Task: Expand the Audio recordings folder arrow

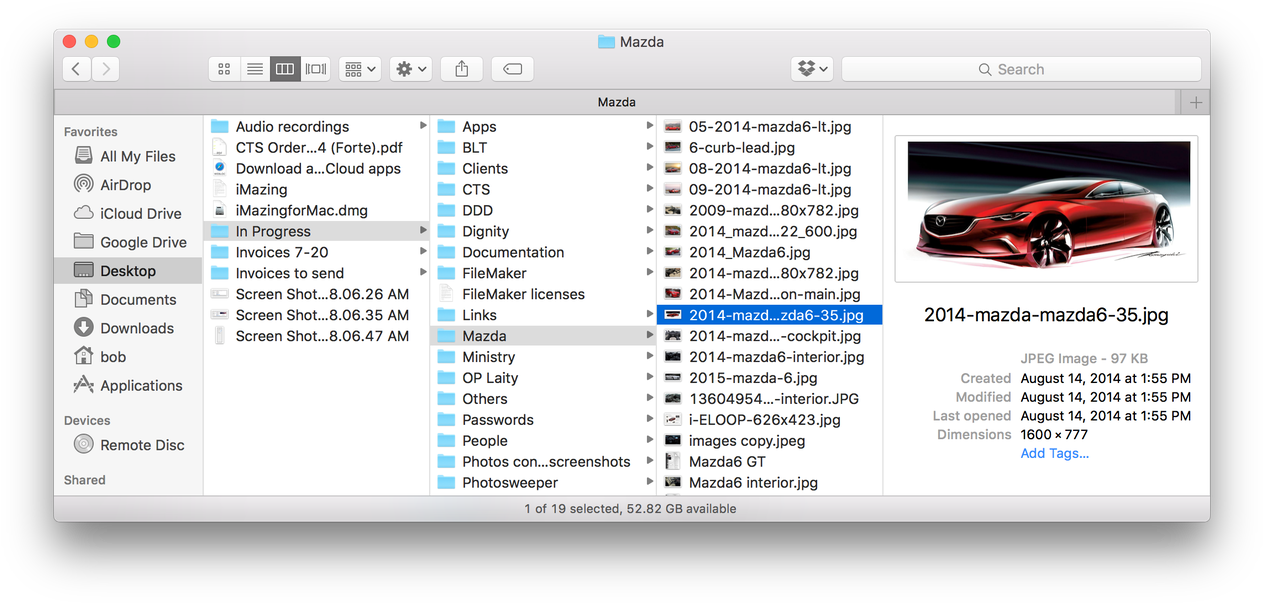Action: point(424,126)
